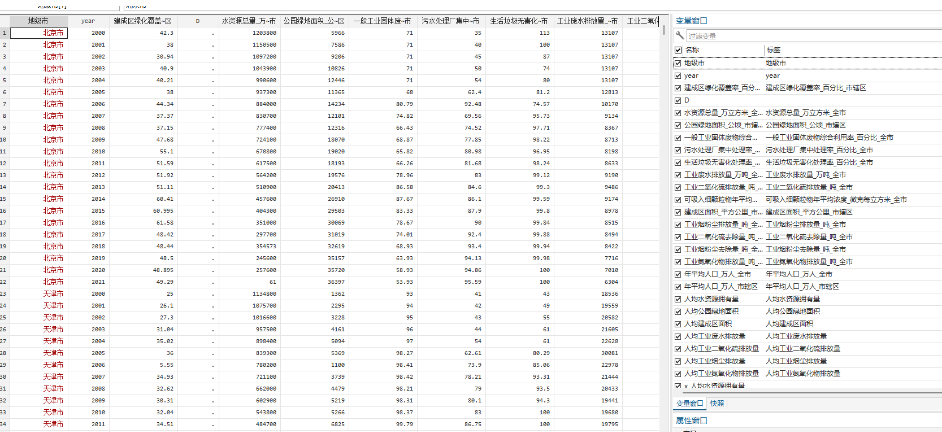This screenshot has height=432, width=942.
Task: Toggle checkbox for 年平均人口_万人_市辖区 variable
Action: pyautogui.click(x=678, y=286)
